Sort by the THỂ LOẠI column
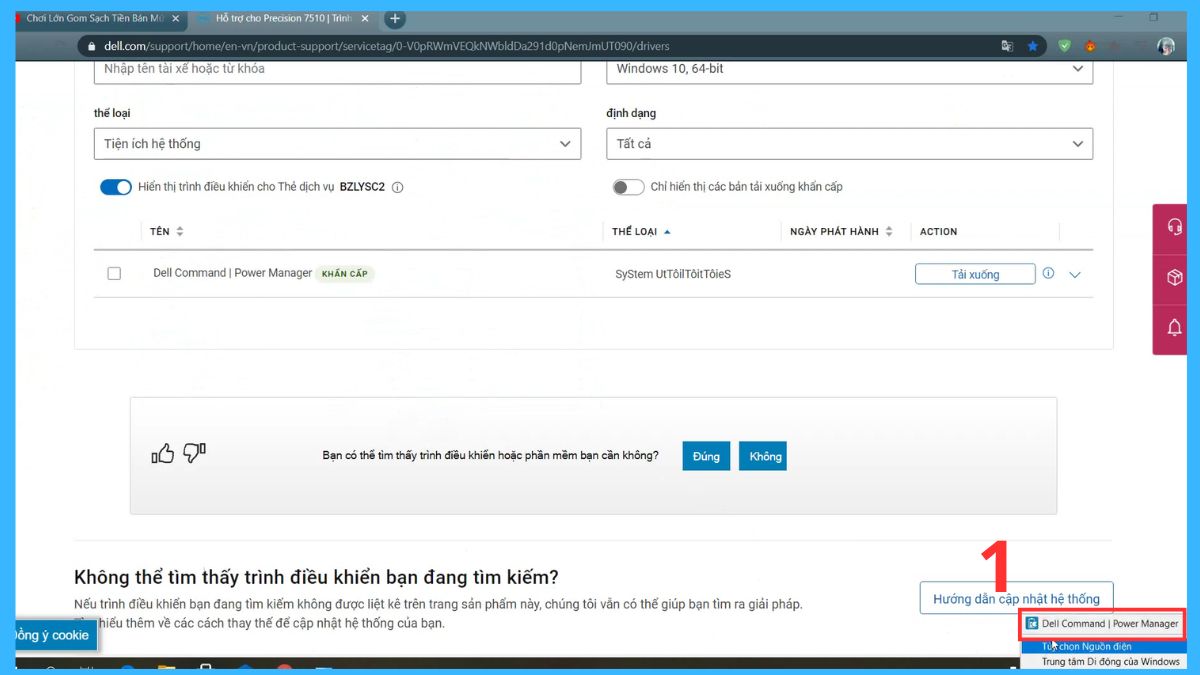Image resolution: width=1200 pixels, height=675 pixels. click(641, 231)
